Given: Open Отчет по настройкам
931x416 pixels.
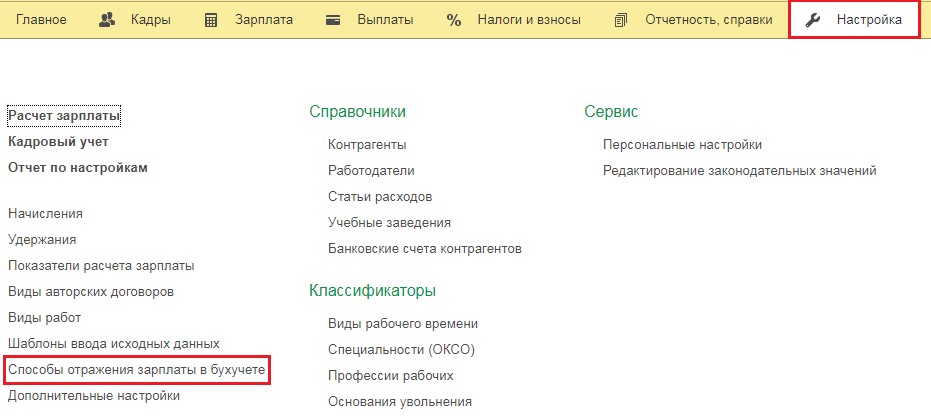Looking at the screenshot, I should tap(78, 168).
